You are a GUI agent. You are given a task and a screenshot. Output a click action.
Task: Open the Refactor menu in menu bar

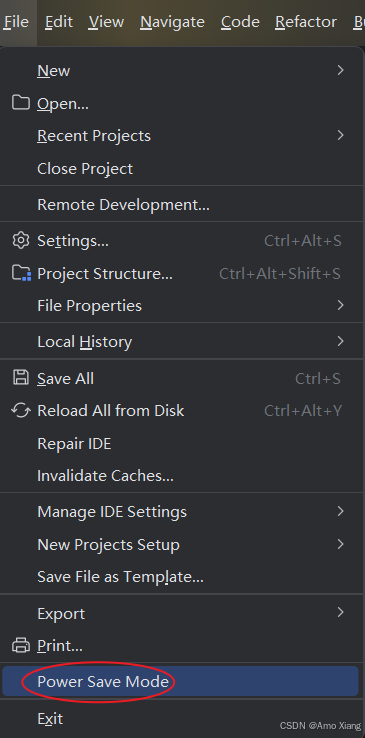point(306,22)
